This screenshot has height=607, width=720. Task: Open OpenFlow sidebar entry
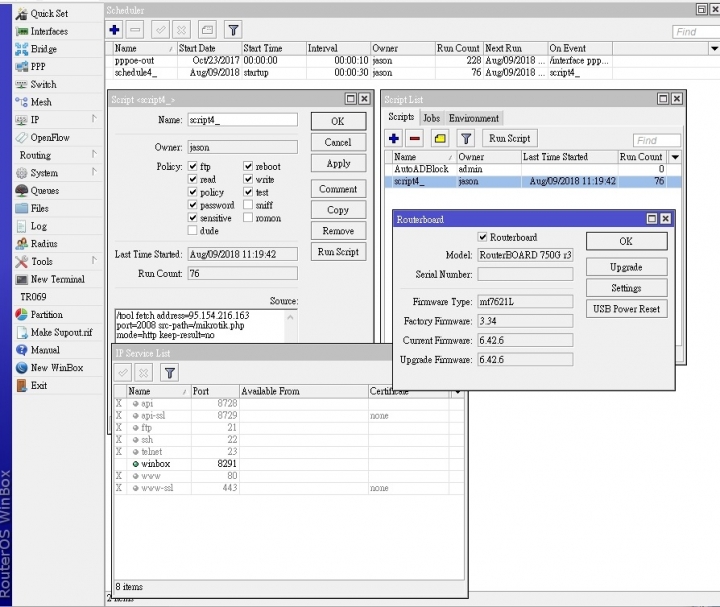50,138
